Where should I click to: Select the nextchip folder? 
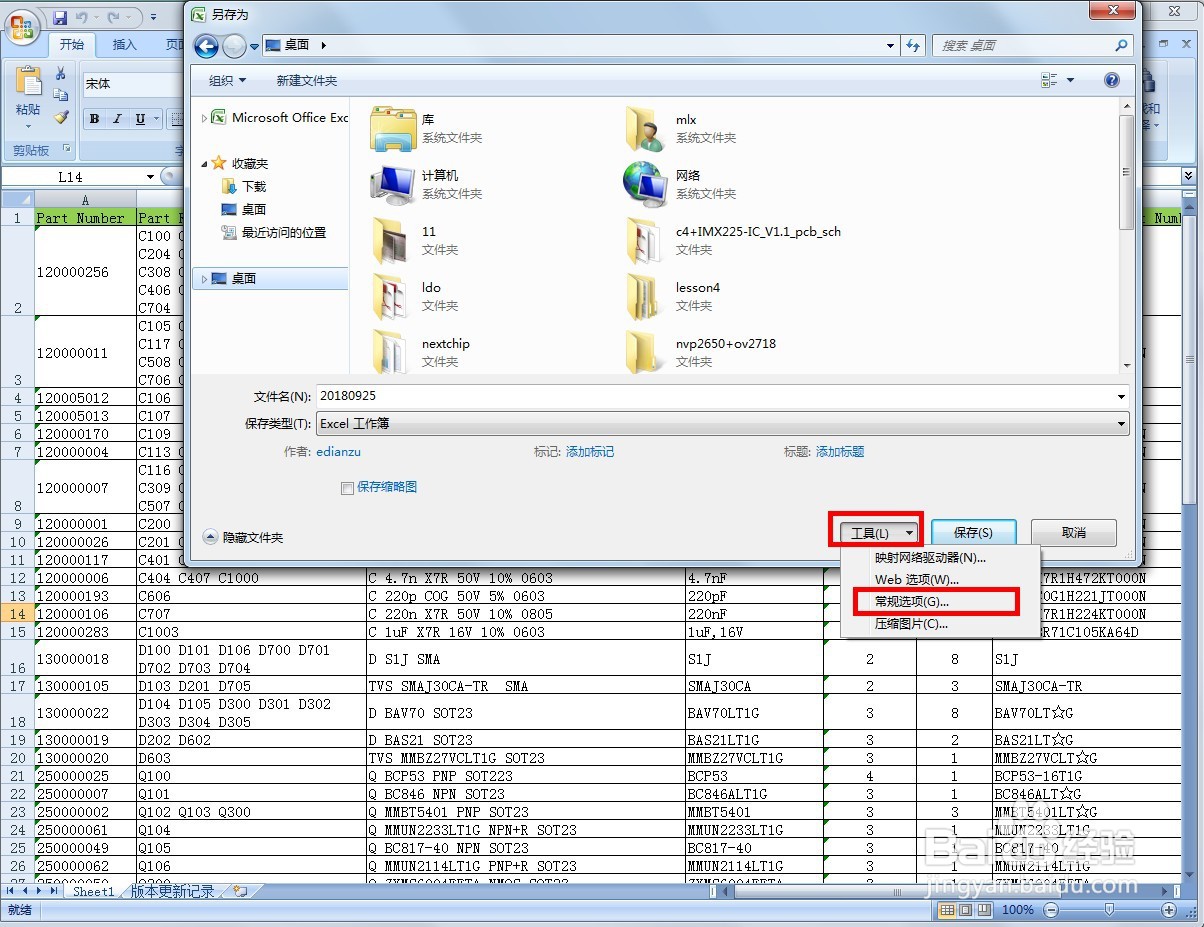coord(421,352)
